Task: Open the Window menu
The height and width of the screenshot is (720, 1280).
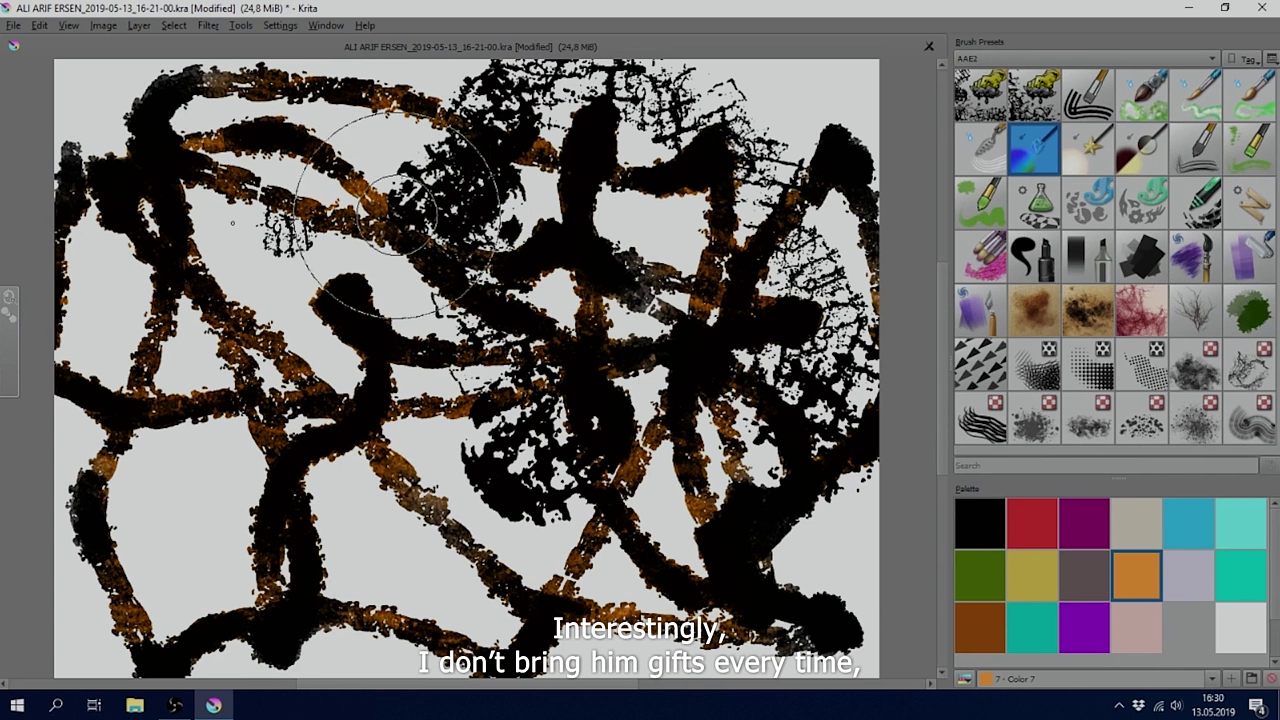Action: coord(326,25)
